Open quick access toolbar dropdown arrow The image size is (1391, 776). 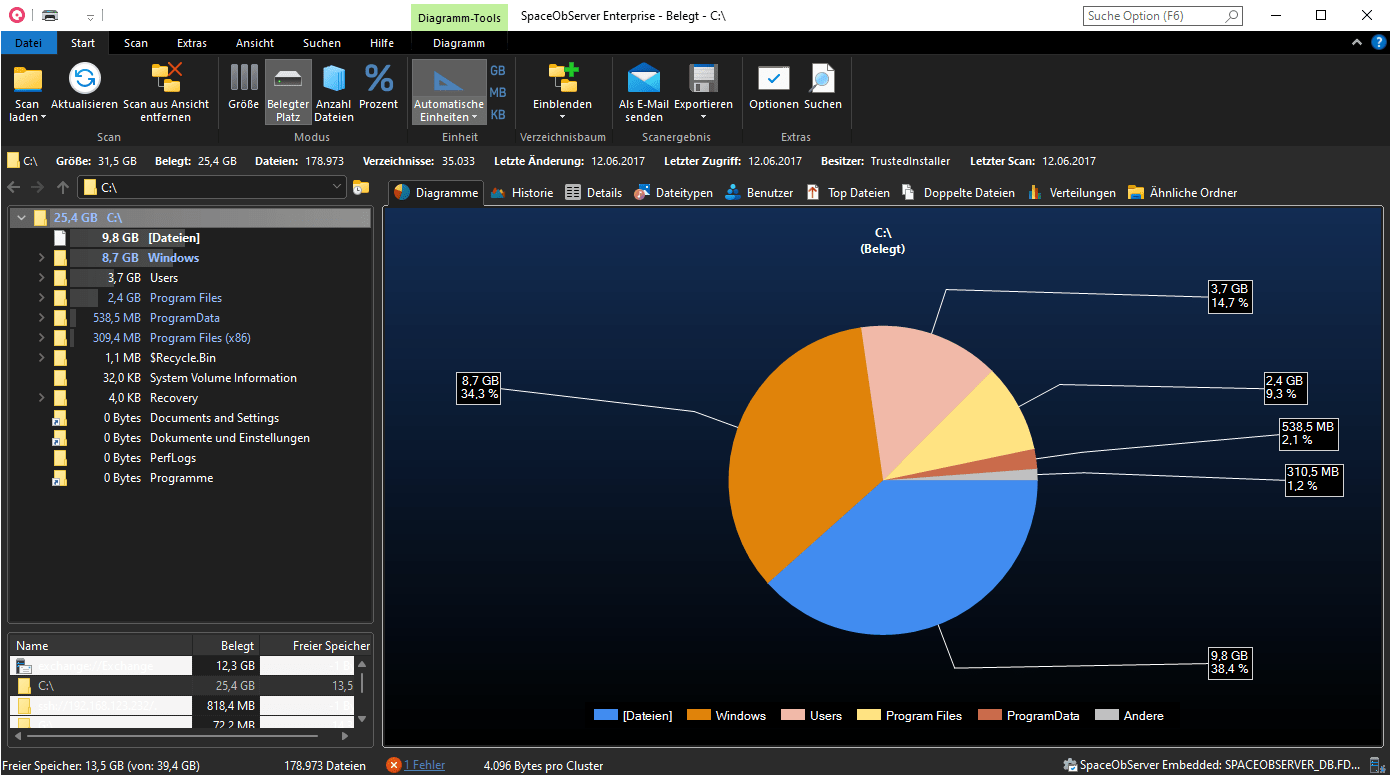[x=90, y=17]
